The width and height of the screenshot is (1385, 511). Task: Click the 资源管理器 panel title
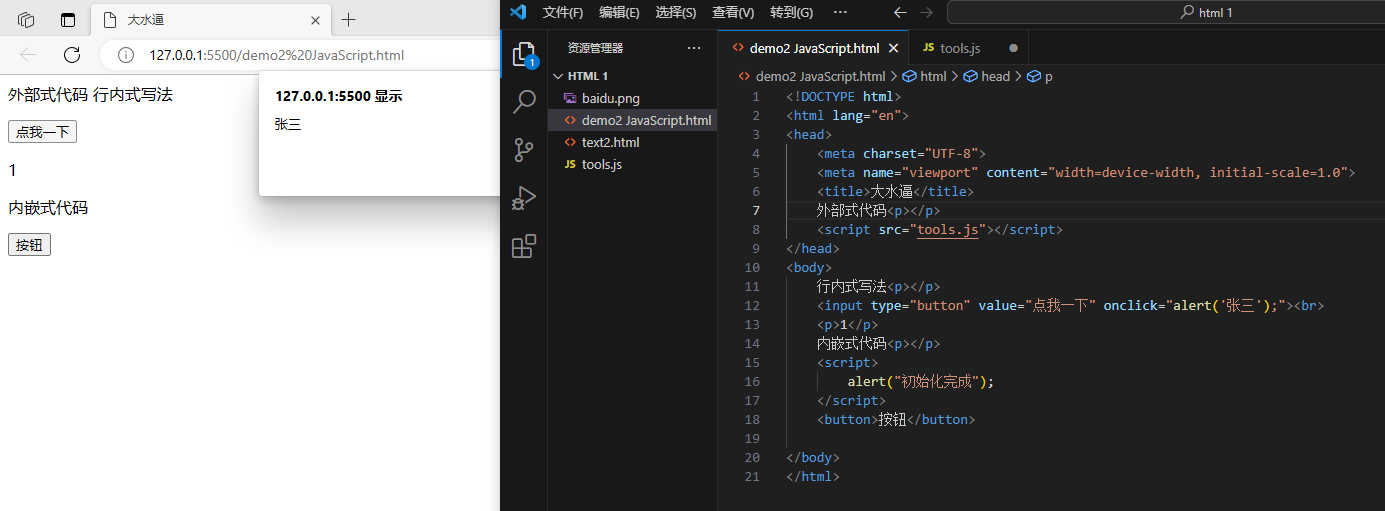595,48
